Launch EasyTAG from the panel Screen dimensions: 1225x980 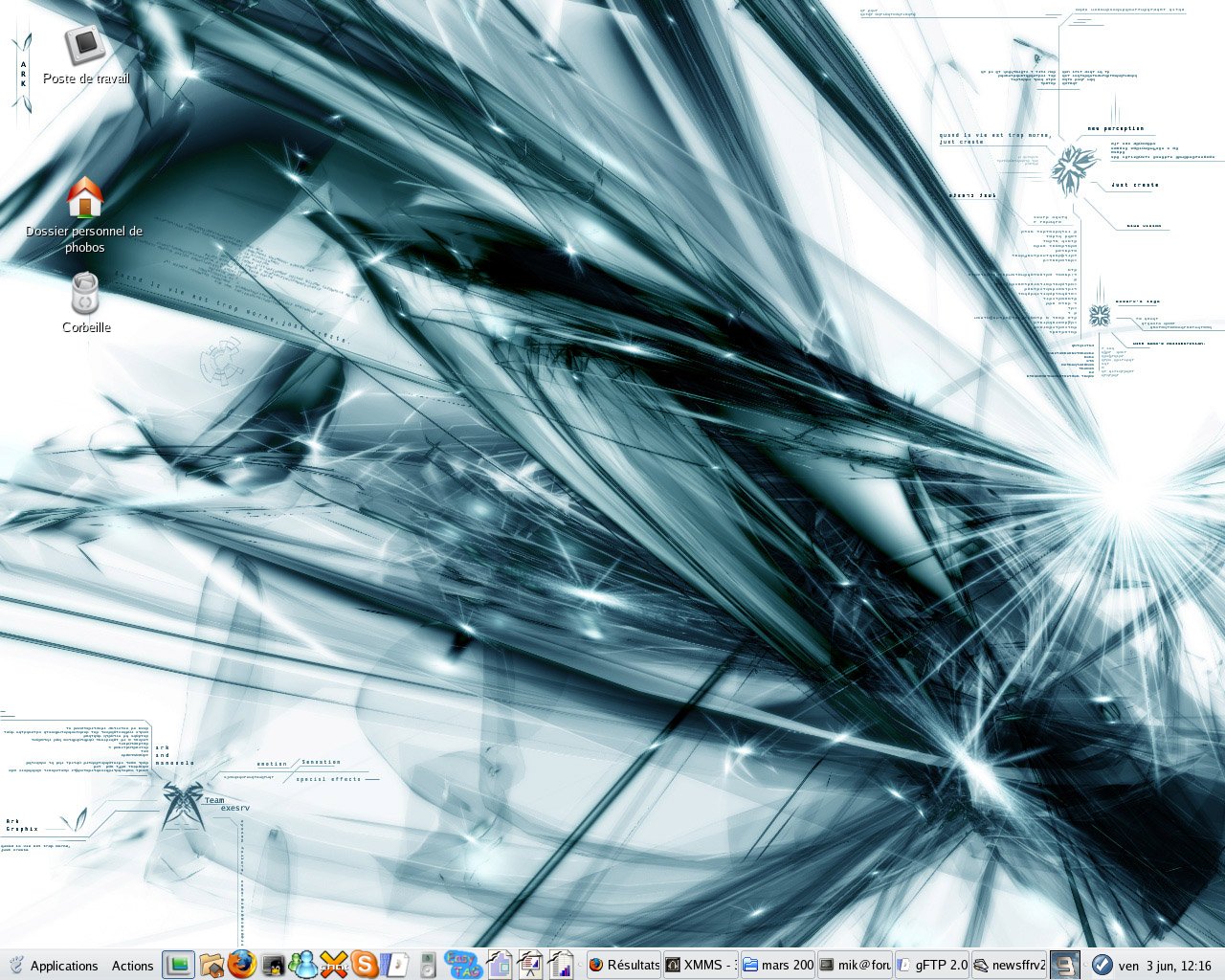[x=463, y=965]
